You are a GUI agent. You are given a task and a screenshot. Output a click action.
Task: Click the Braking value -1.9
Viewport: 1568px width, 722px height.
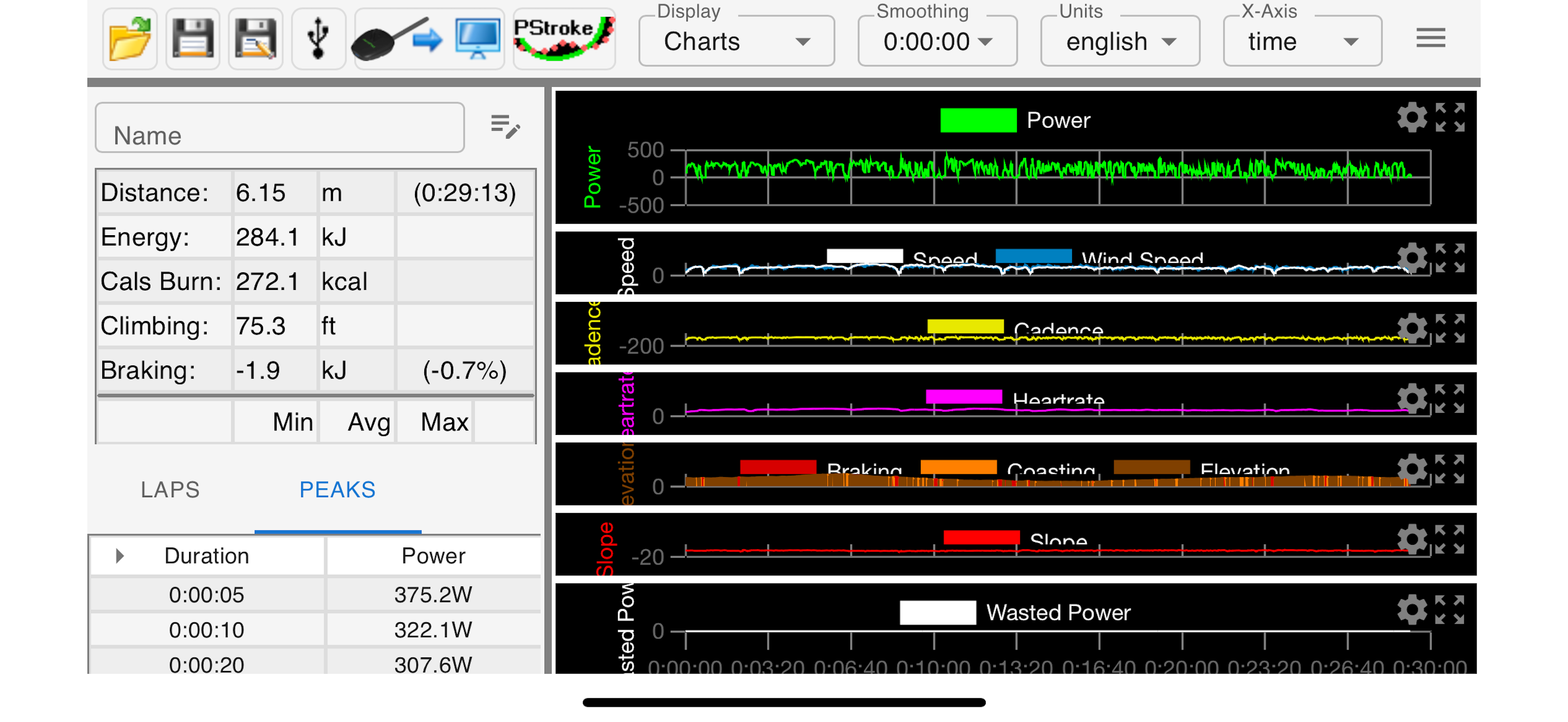coord(258,371)
